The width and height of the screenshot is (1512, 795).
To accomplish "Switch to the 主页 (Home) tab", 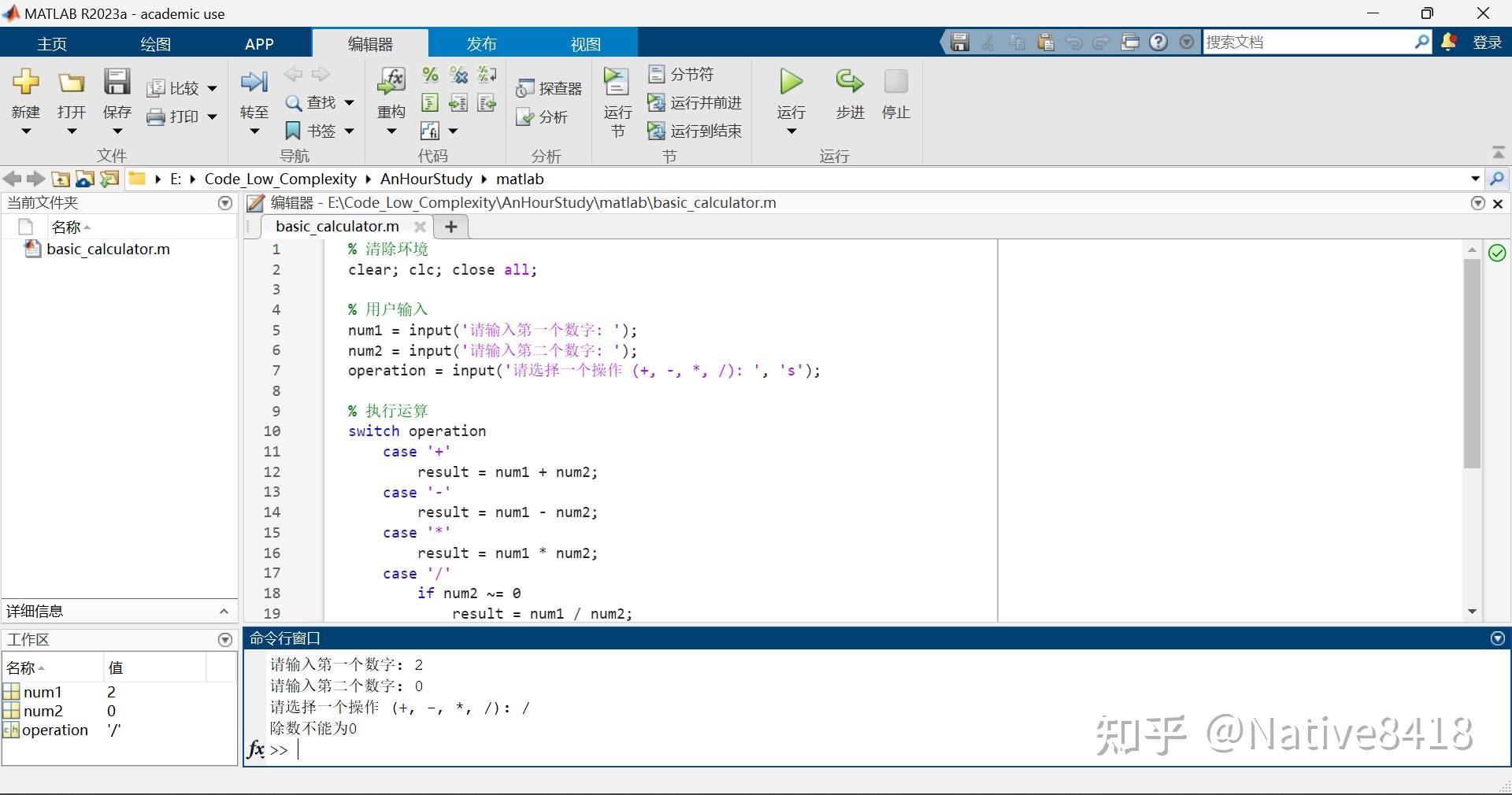I will (52, 44).
